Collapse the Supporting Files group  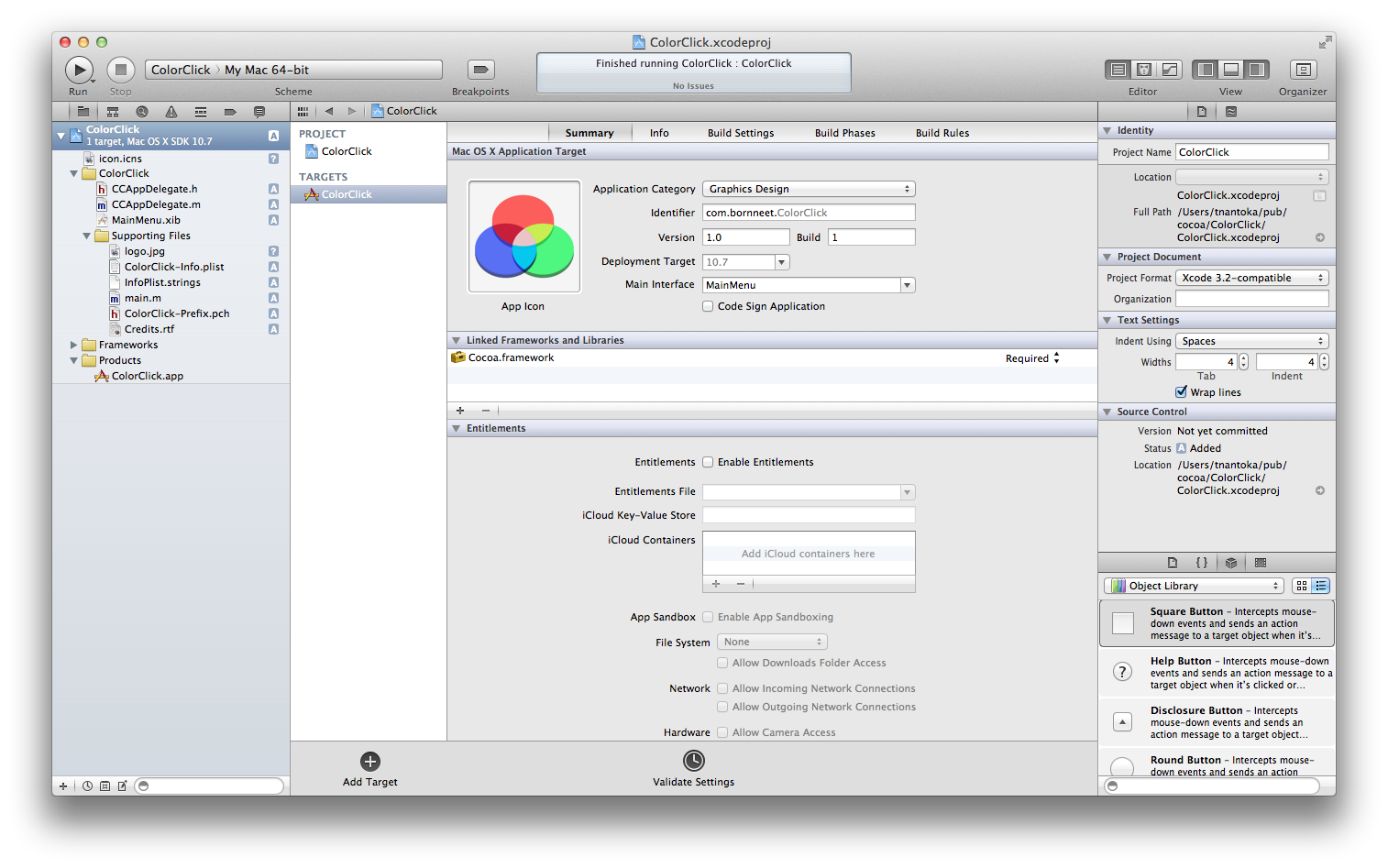tap(87, 236)
